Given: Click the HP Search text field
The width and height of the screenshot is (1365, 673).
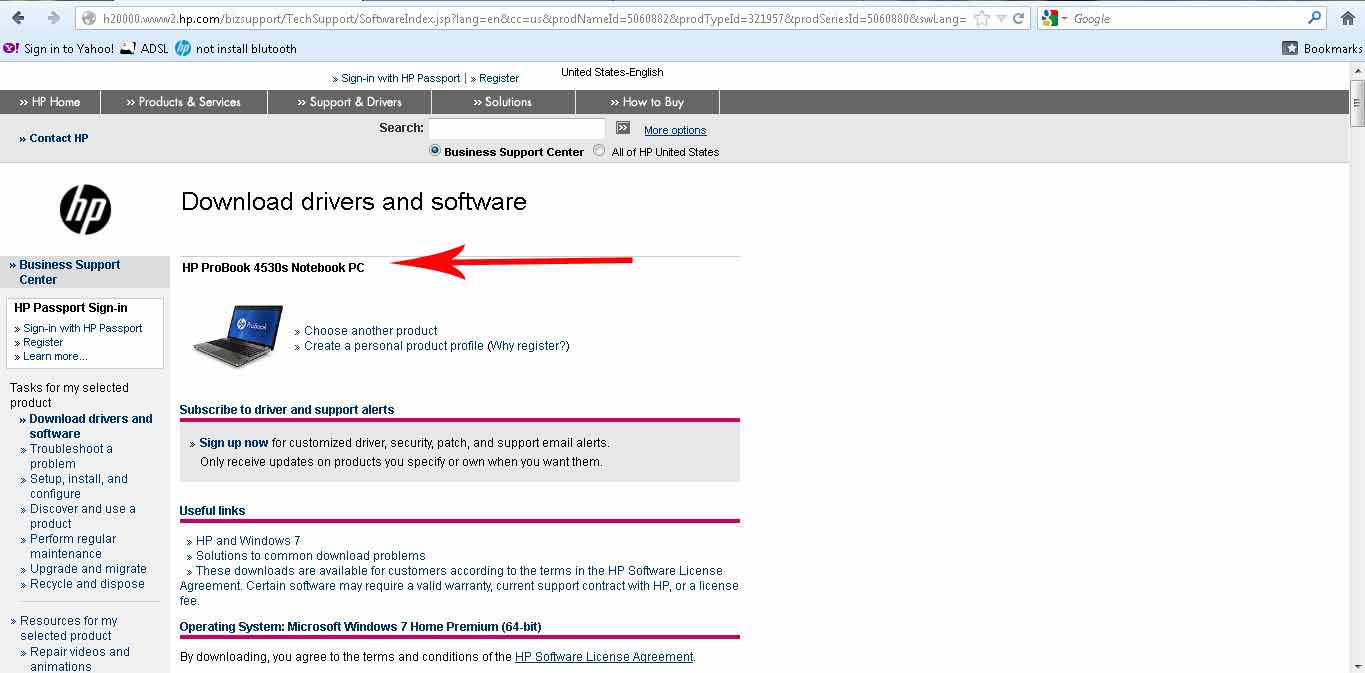Looking at the screenshot, I should coord(517,128).
